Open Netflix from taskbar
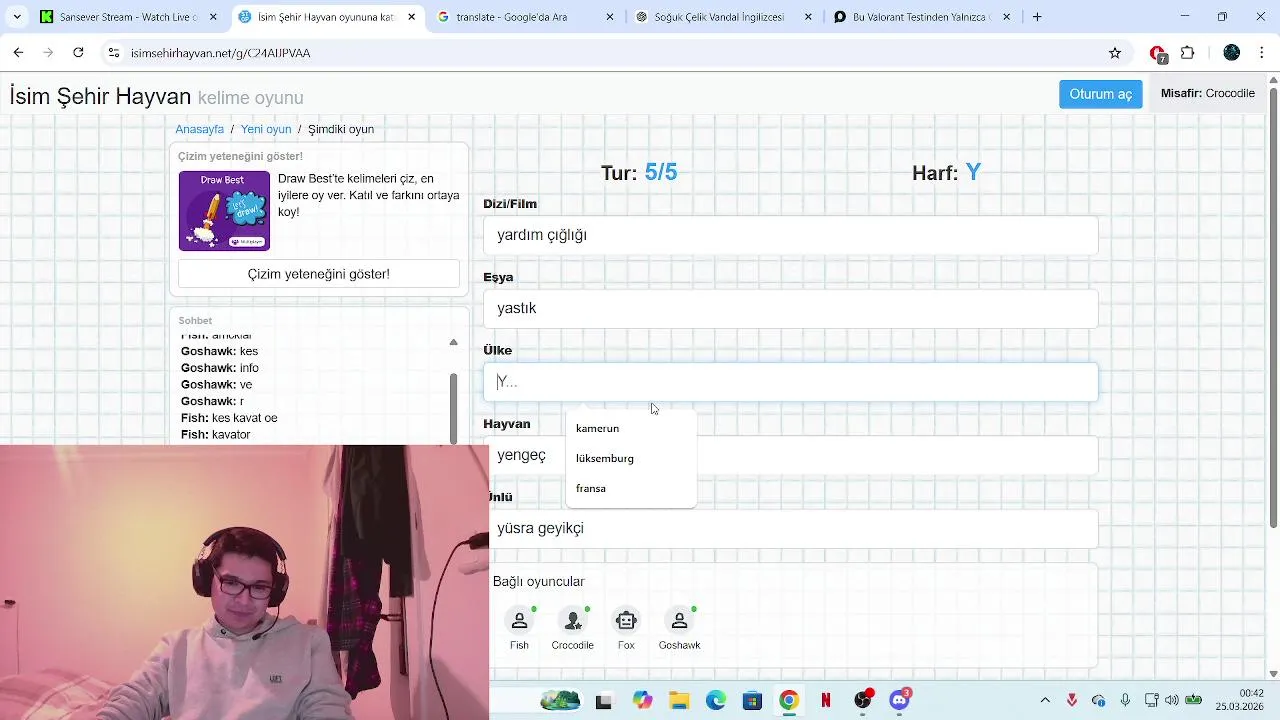1280x720 pixels. point(826,701)
